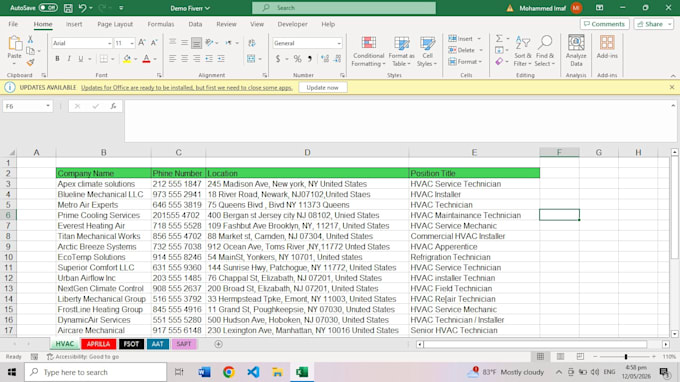
Task: Click the Save icon in title bar
Action: [x=68, y=8]
